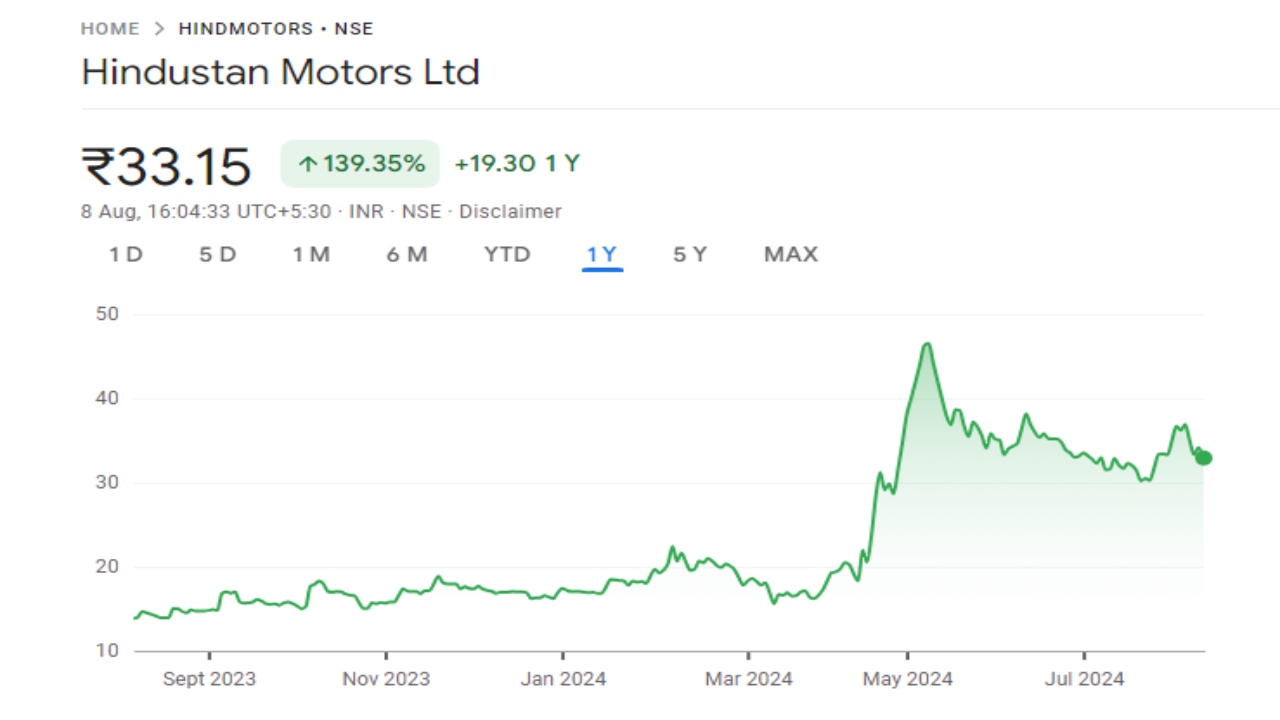Viewport: 1280px width, 720px height.
Task: Click the Hindustan Motors Ltd title
Action: point(281,72)
